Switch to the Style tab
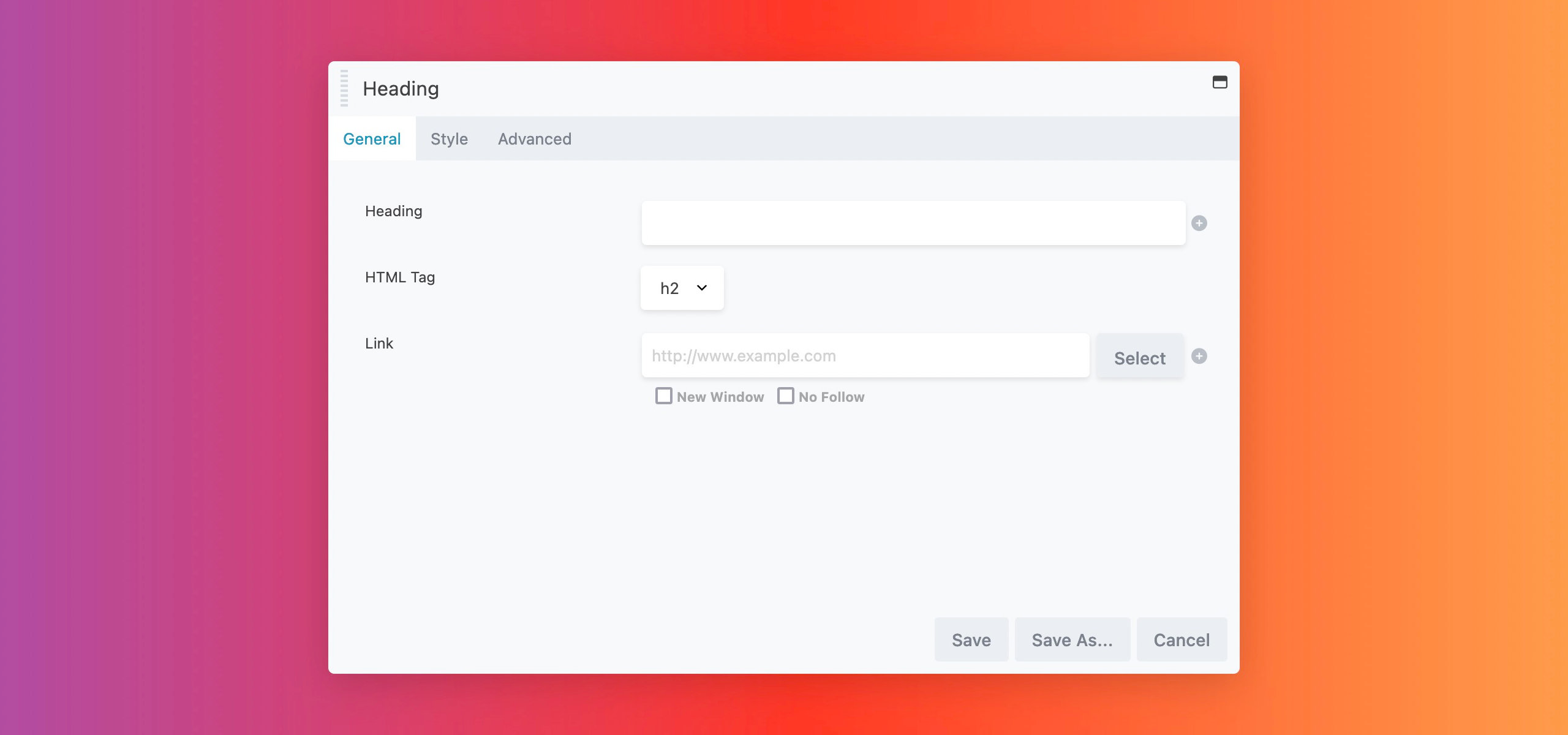The width and height of the screenshot is (1568, 735). pos(449,138)
